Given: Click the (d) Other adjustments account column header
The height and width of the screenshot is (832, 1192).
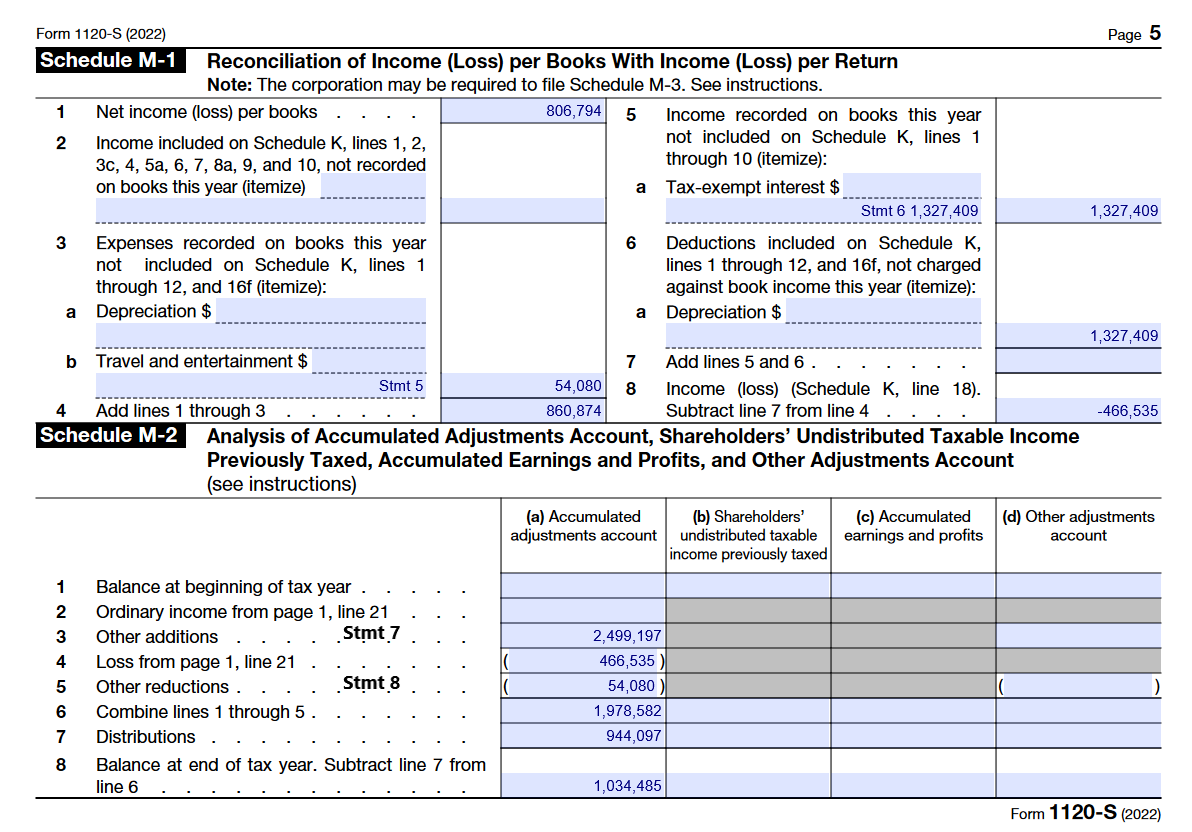Looking at the screenshot, I should point(1078,526).
